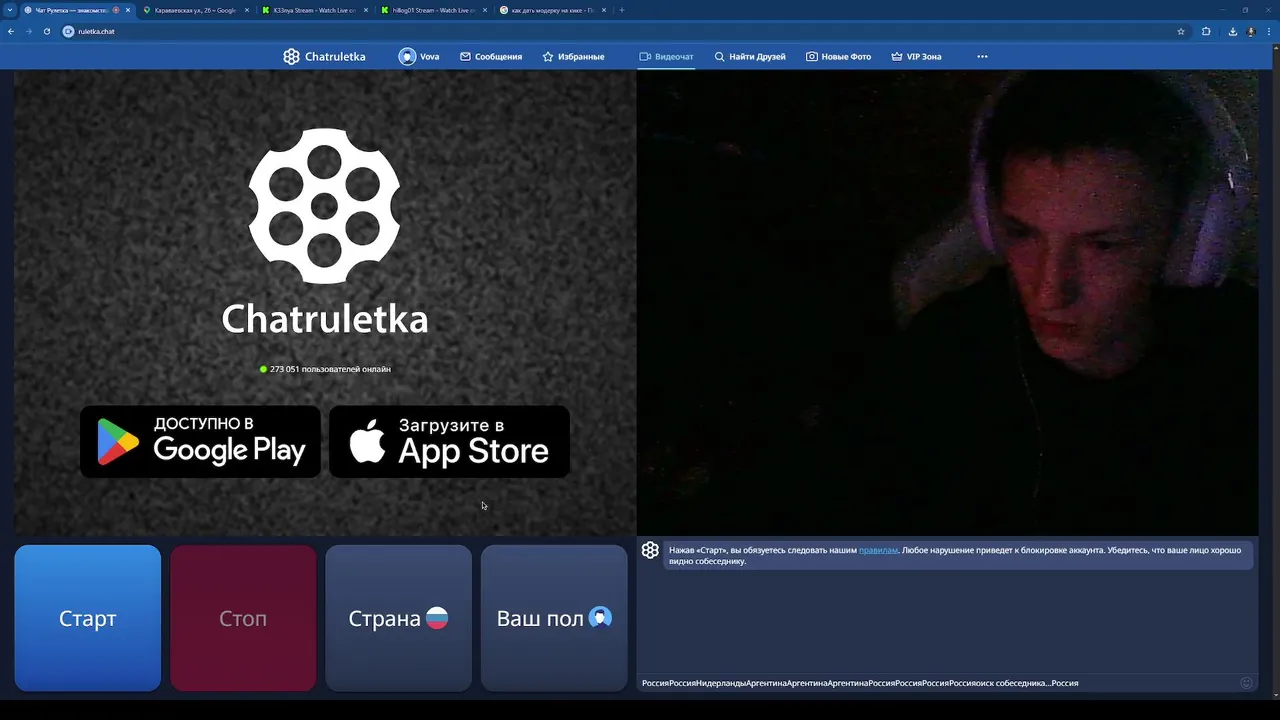Go back in browser history
Screen dimensions: 1280x720
(11, 31)
